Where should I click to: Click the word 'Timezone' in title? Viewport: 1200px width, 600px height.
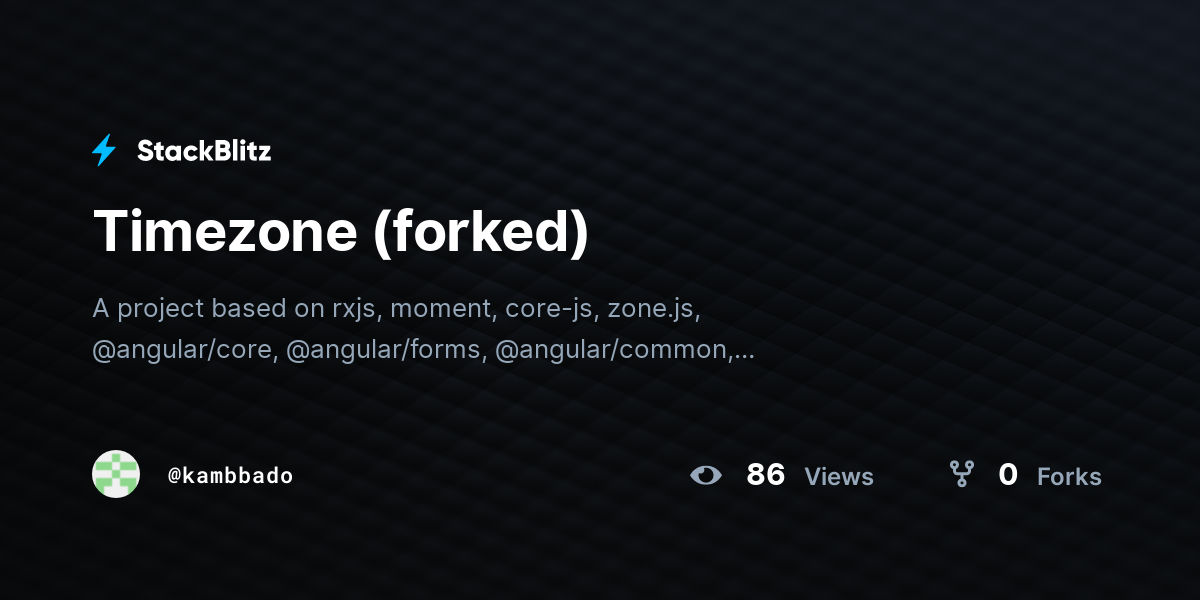(226, 231)
